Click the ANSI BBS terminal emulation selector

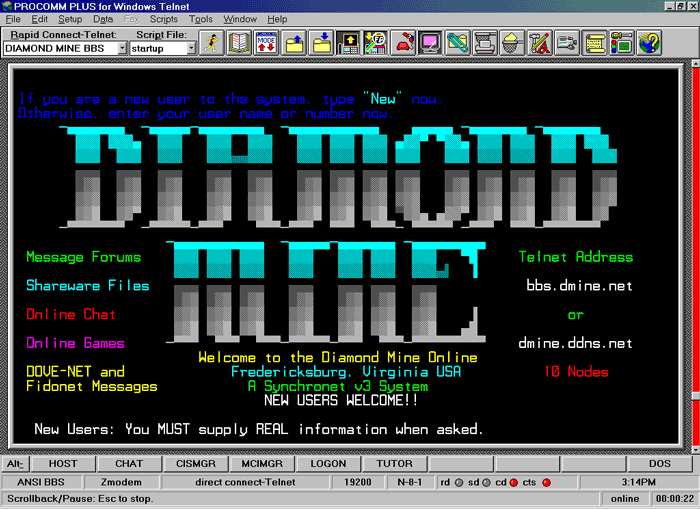pyautogui.click(x=40, y=483)
